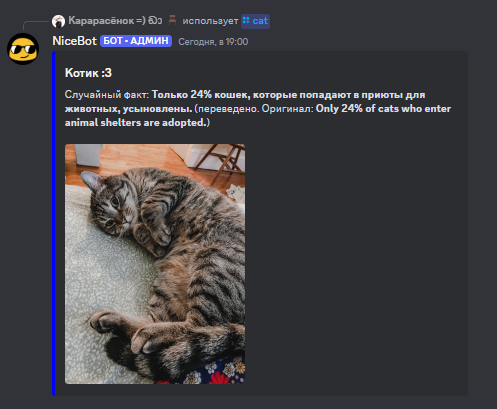Click the word использует in the header
This screenshot has height=409, width=497.
(210, 21)
